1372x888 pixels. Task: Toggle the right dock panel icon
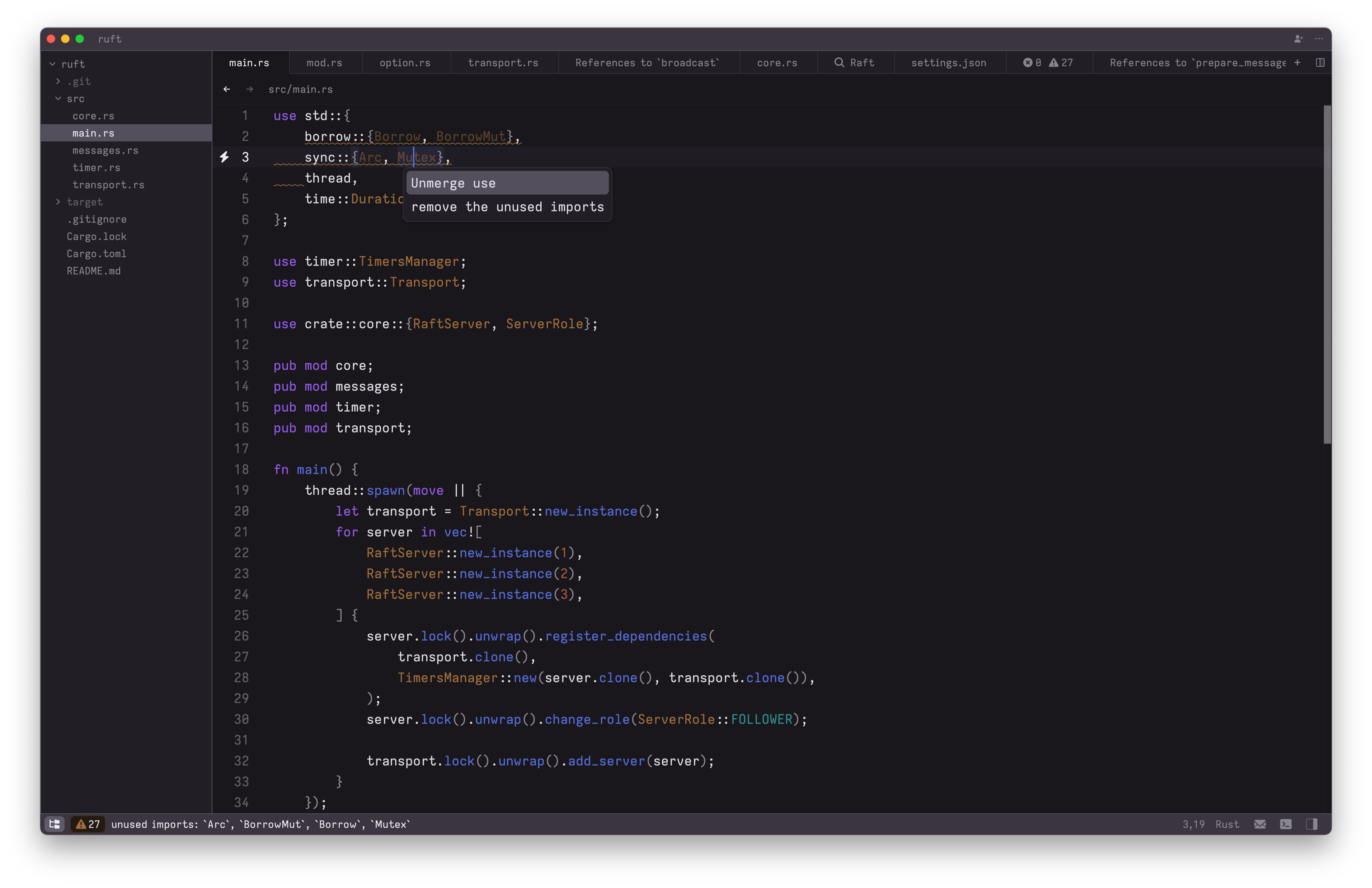1311,824
